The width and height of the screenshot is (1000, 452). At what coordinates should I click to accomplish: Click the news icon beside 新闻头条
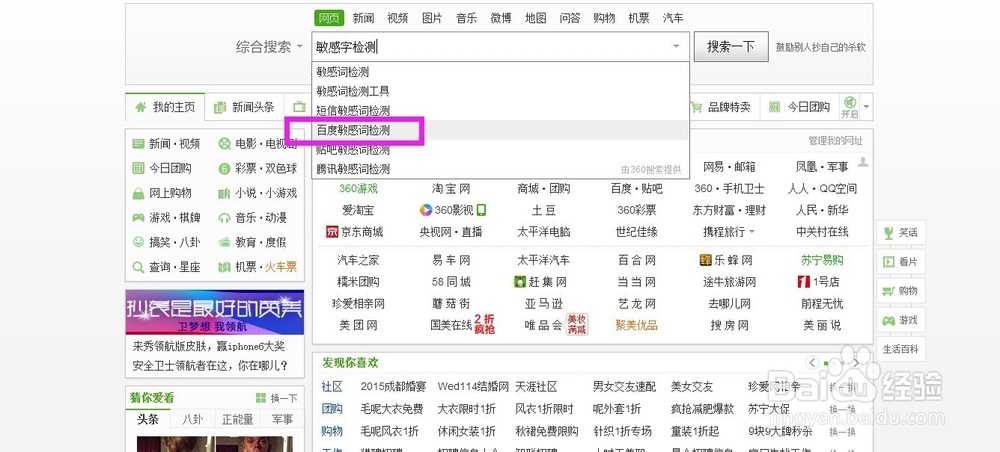point(220,107)
